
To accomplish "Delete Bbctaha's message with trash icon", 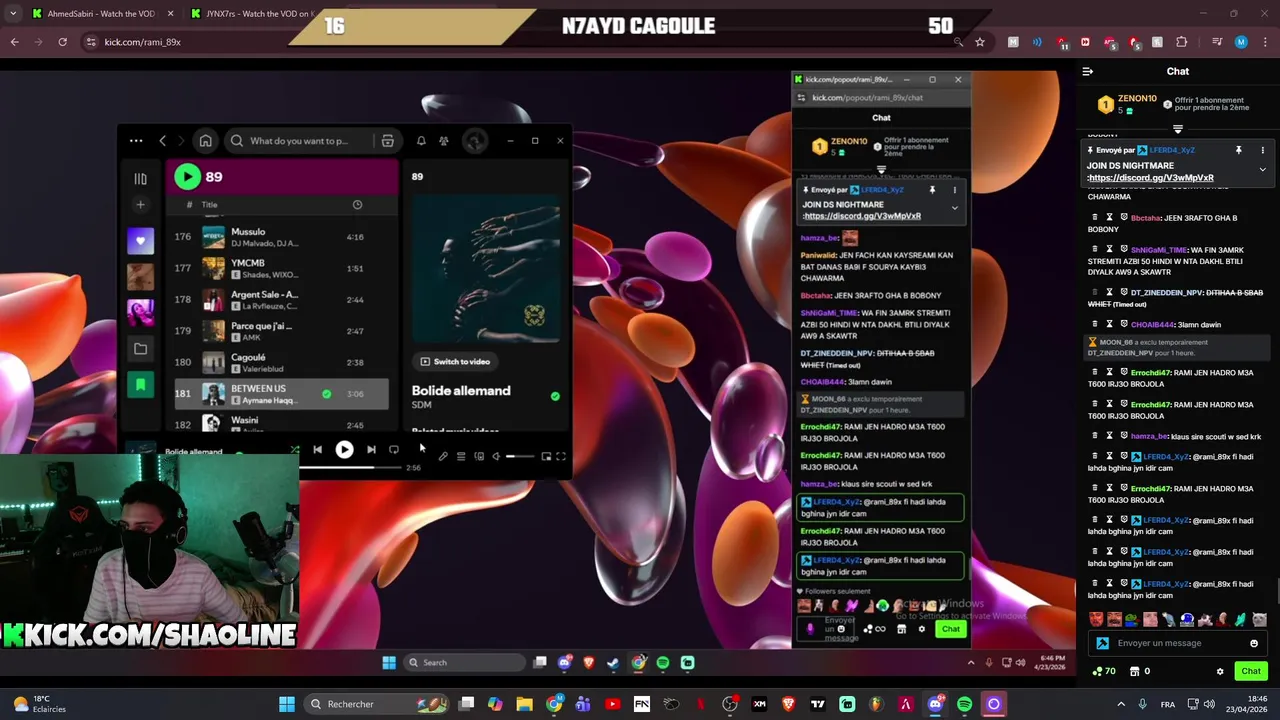I will click(x=1094, y=218).
